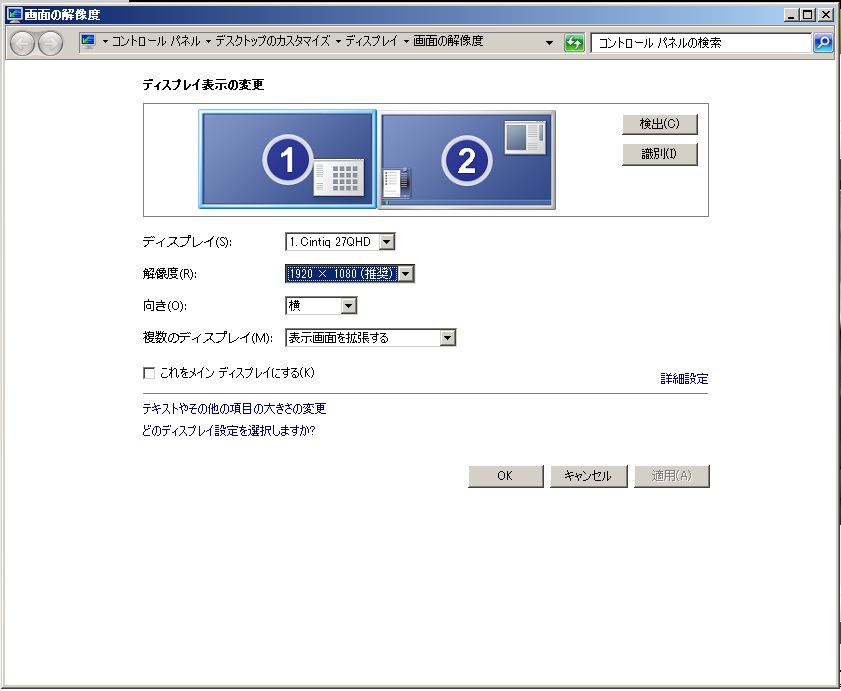Click デスクトップのカスタマイズ breadcrumb
This screenshot has width=841, height=691.
click(272, 41)
